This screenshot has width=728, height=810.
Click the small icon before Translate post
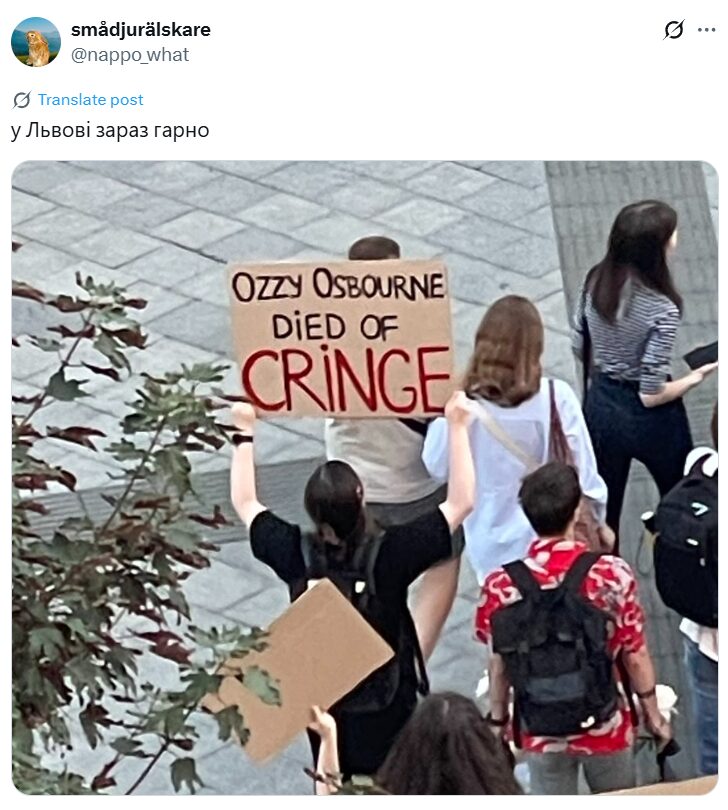(22, 100)
